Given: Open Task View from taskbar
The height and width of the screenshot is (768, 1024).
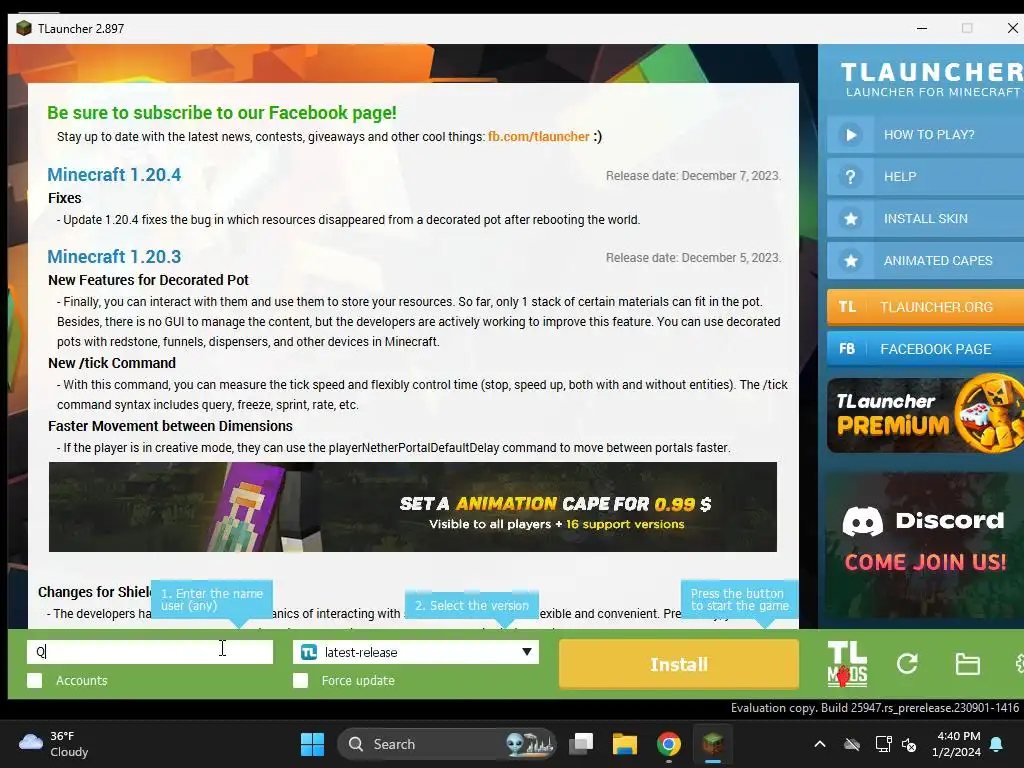Looking at the screenshot, I should pyautogui.click(x=581, y=744).
